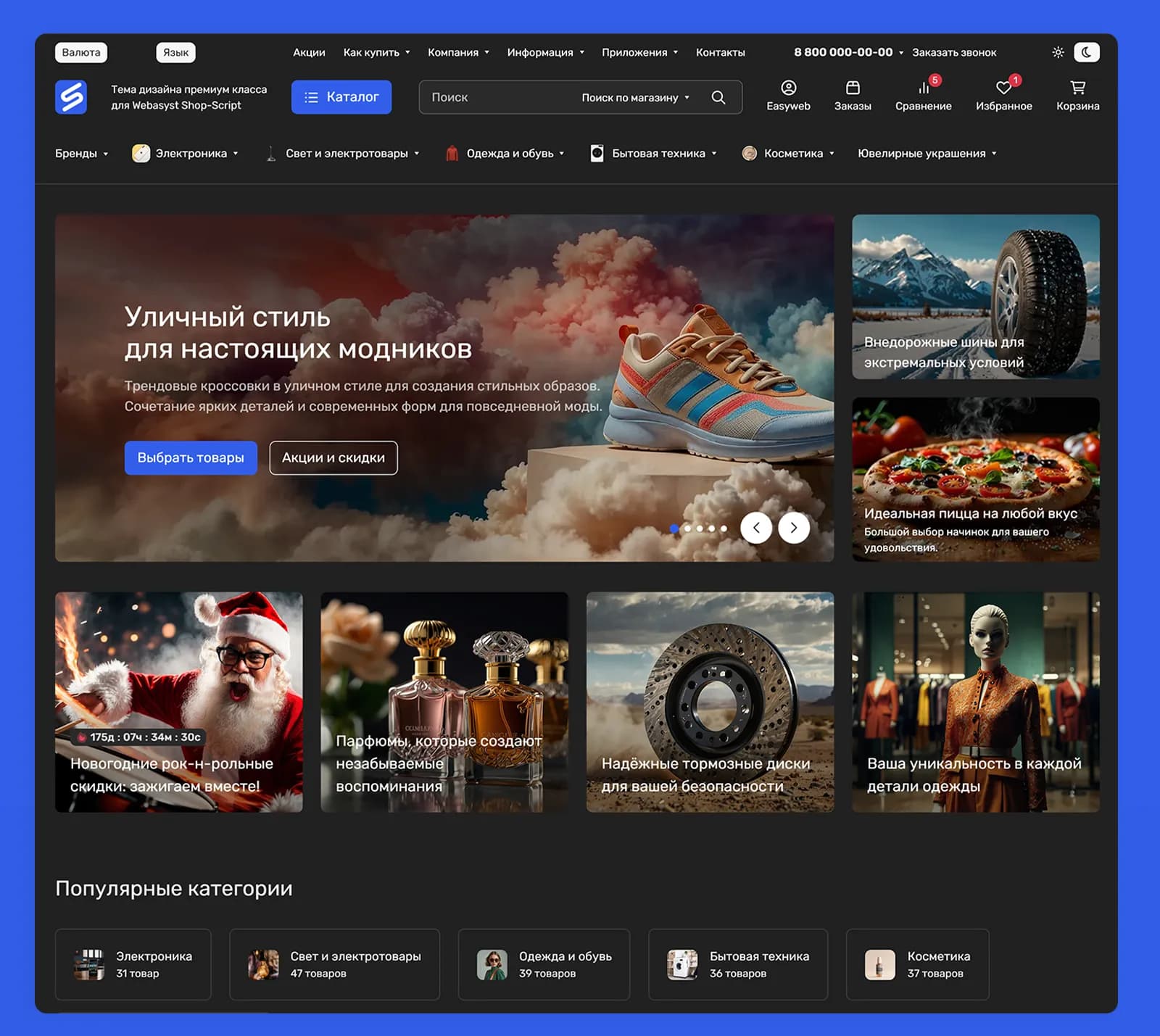Open the Easyweb profile icon
Screen dimensions: 1160x1036
pos(788,88)
